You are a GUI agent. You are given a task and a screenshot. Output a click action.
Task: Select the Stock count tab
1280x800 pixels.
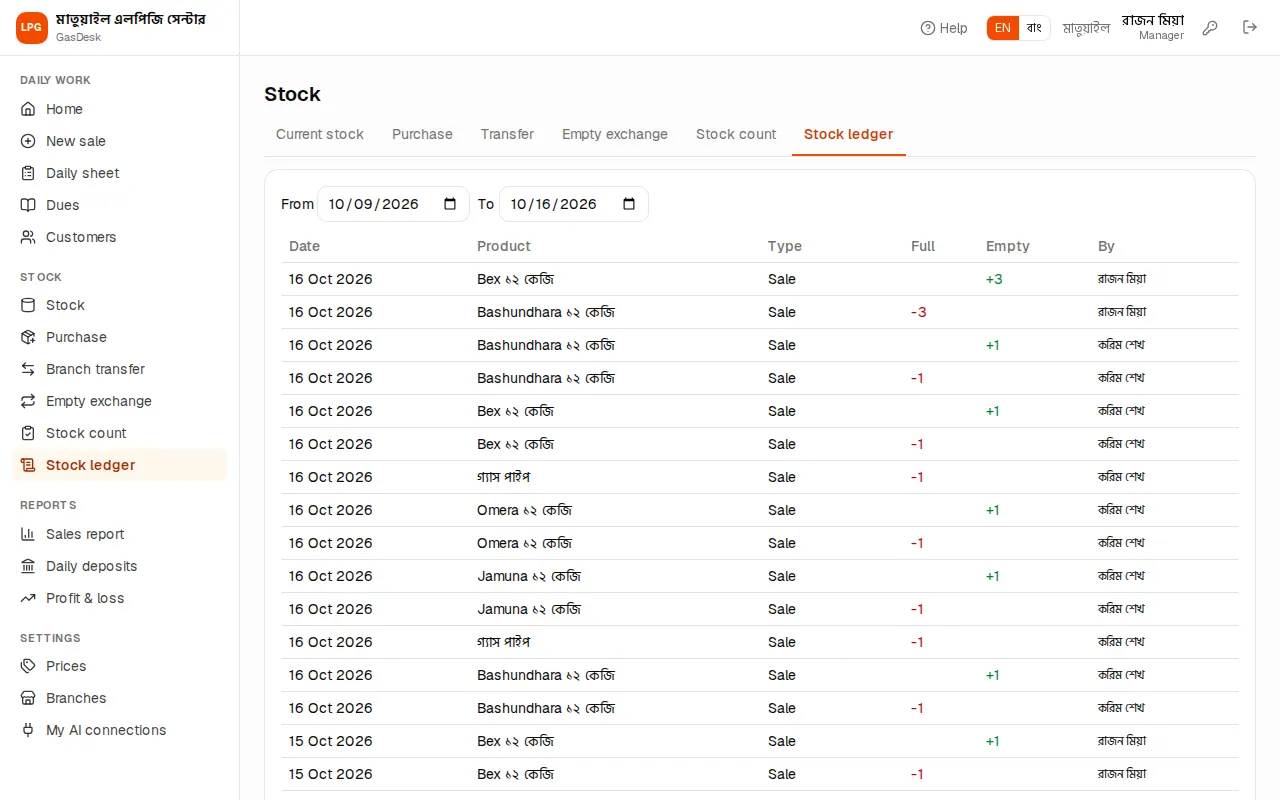(736, 134)
